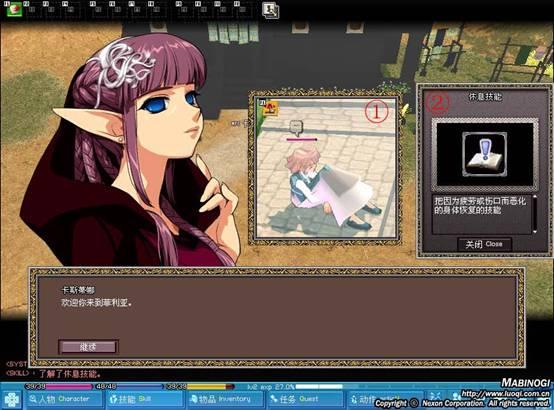The image size is (554, 410).
Task: Click the 休息技能 panel title
Action: (485, 96)
